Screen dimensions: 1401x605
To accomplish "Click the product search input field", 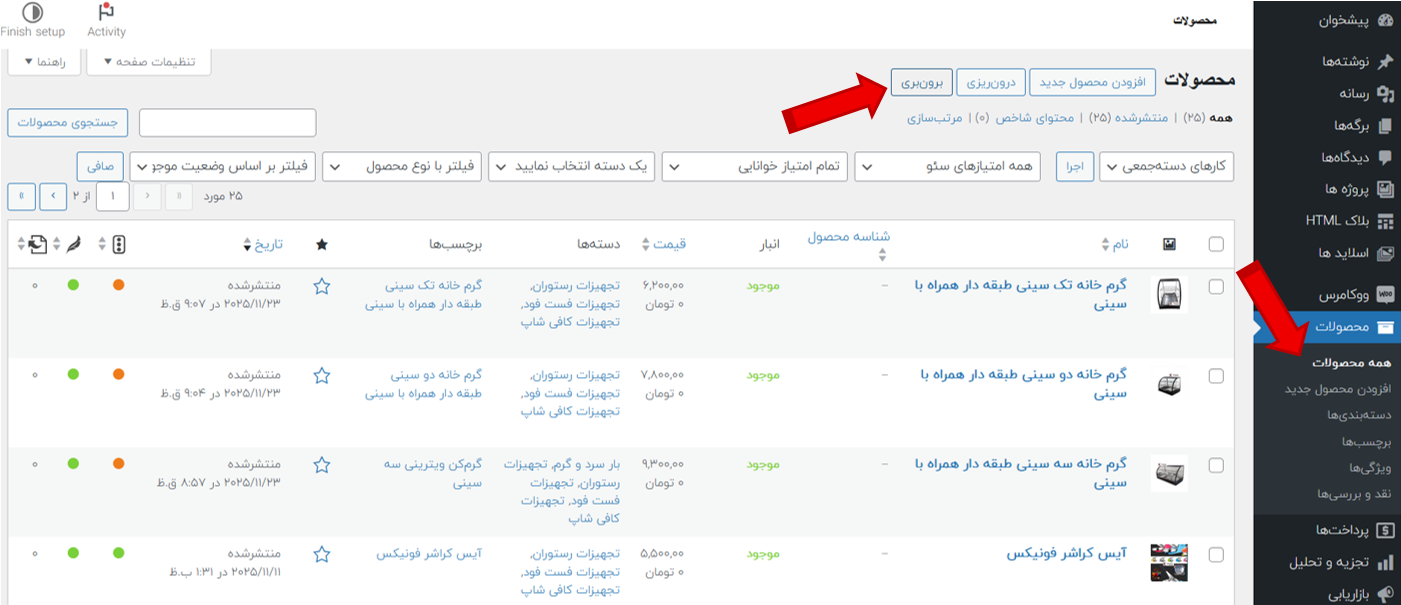I will [227, 123].
